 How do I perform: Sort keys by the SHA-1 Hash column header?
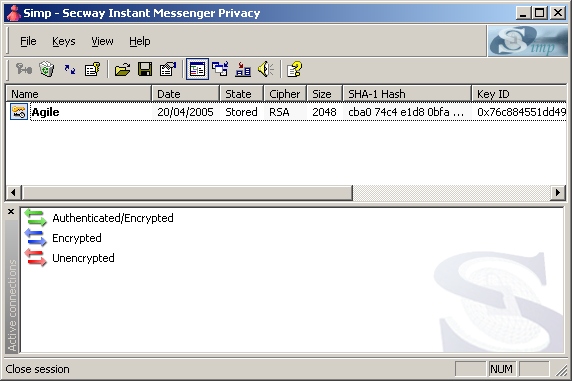point(407,94)
